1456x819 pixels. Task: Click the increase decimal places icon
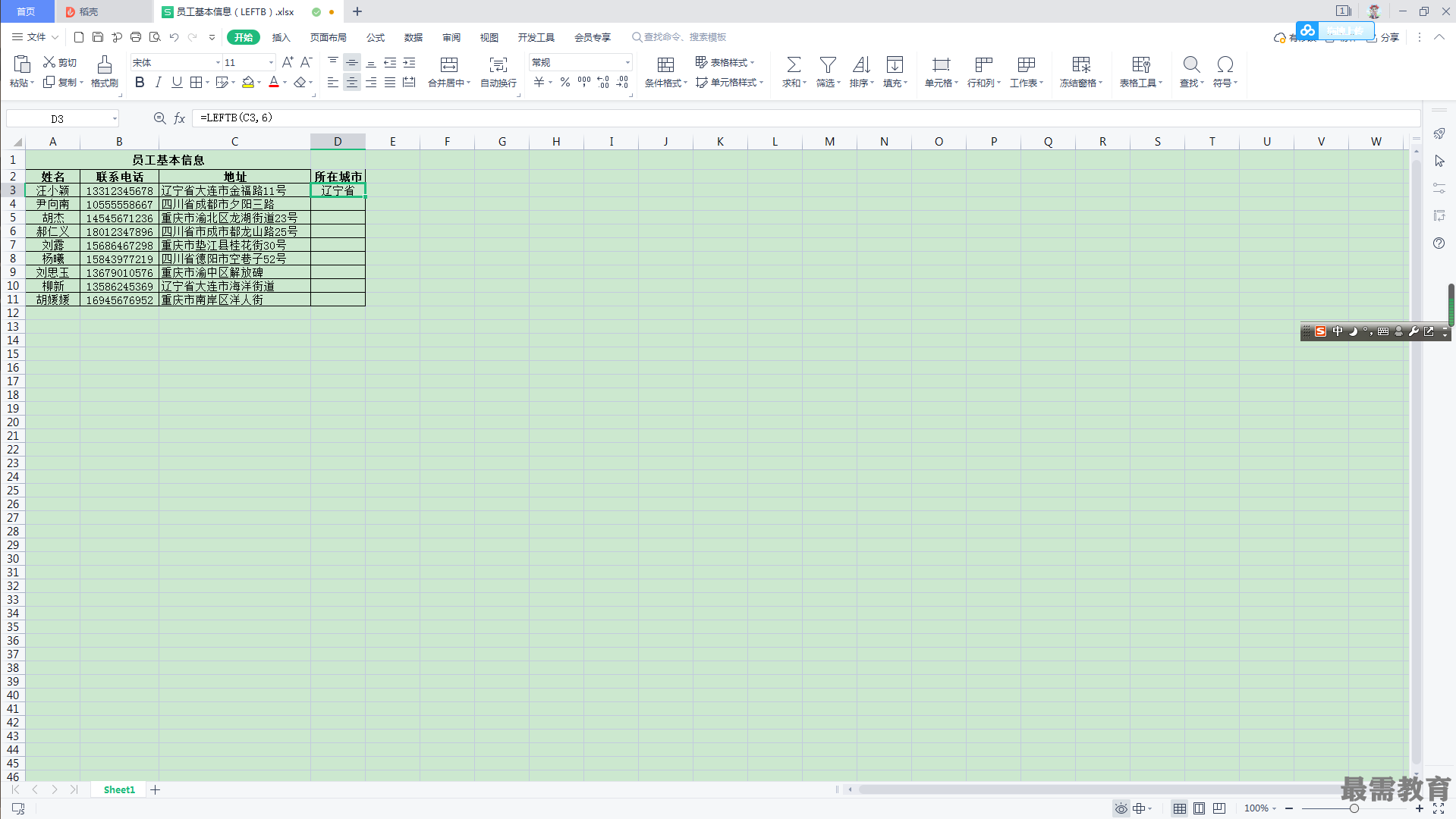click(603, 83)
